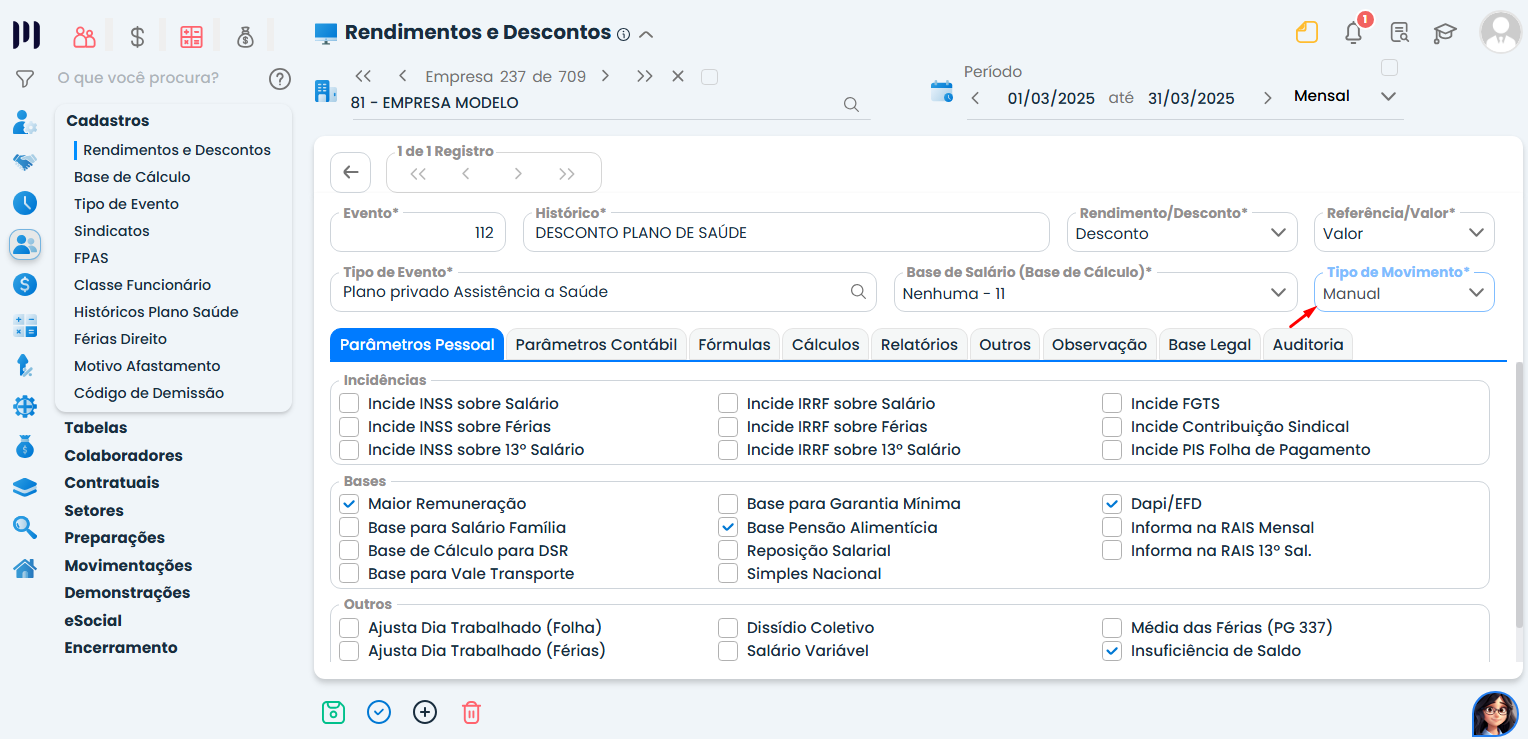The height and width of the screenshot is (739, 1528).
Task: Enable Incide FGTS checkbox
Action: point(1112,404)
